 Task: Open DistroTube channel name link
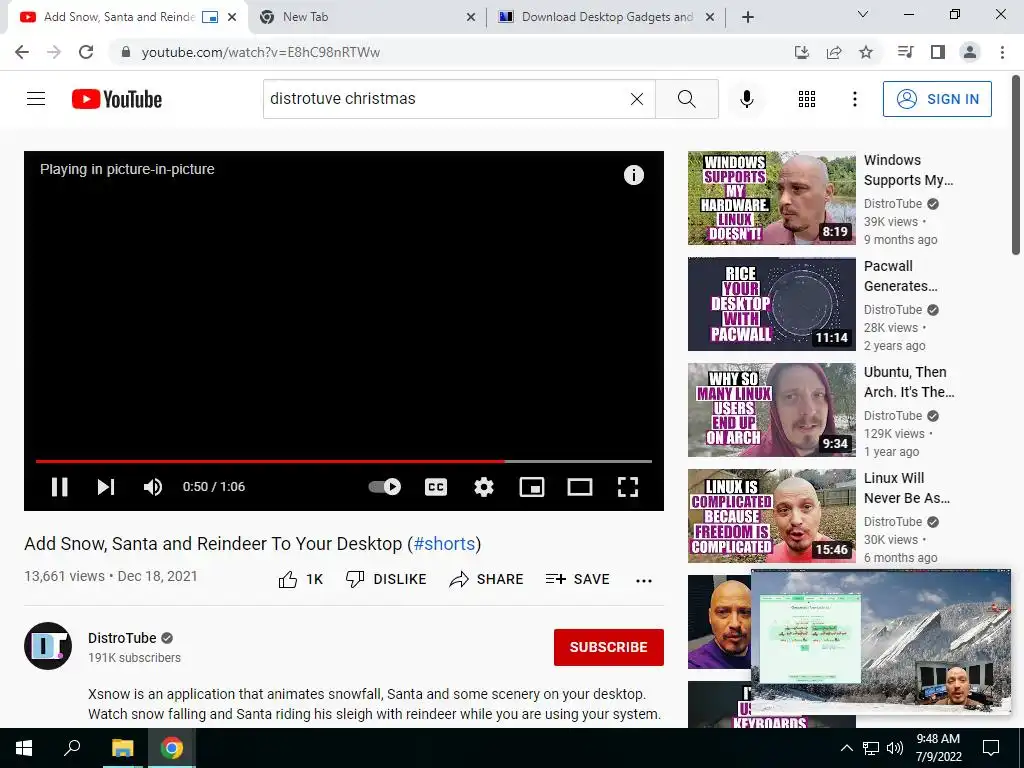pyautogui.click(x=122, y=638)
